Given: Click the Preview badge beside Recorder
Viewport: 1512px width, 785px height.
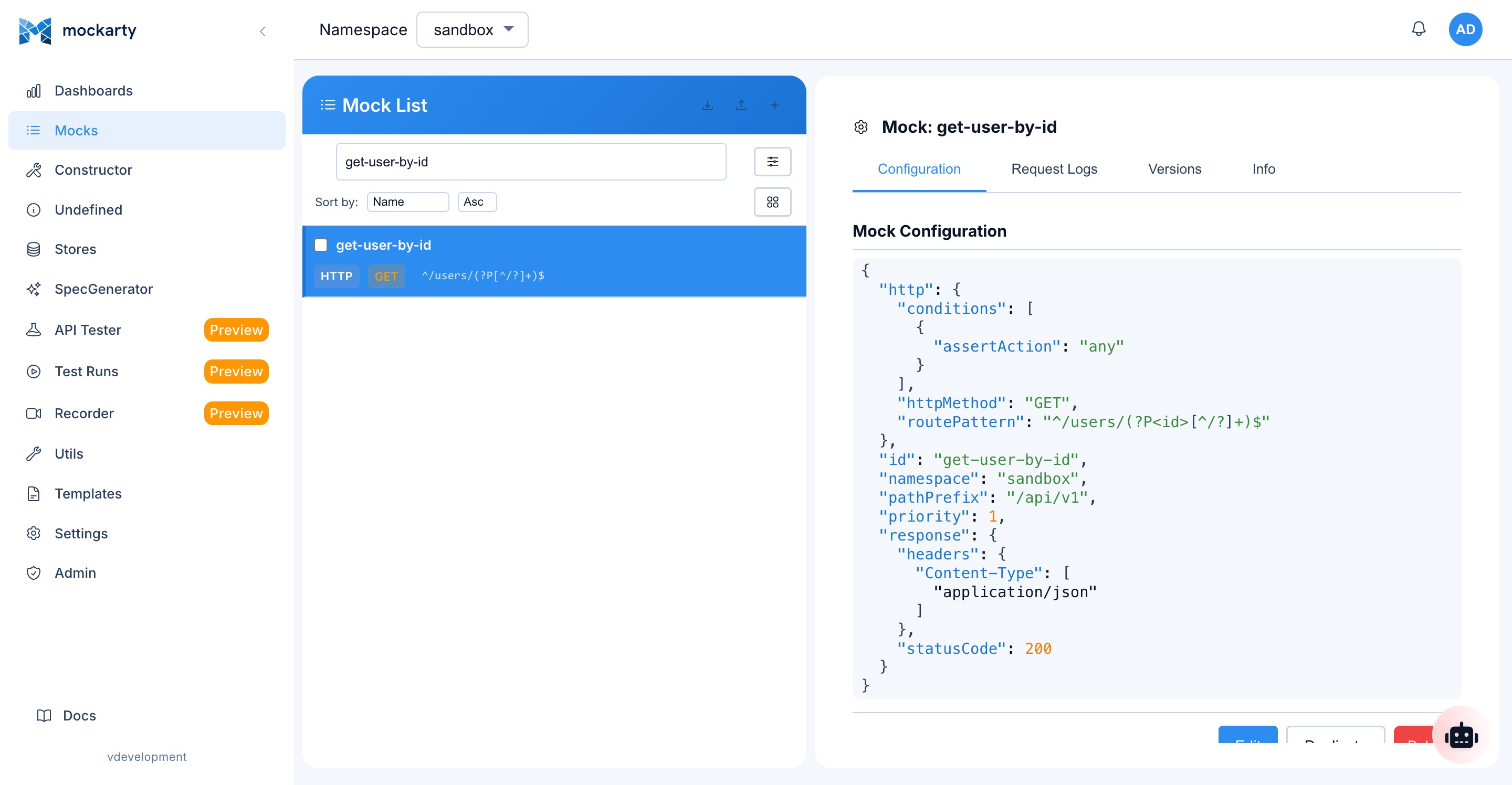Looking at the screenshot, I should pyautogui.click(x=236, y=413).
